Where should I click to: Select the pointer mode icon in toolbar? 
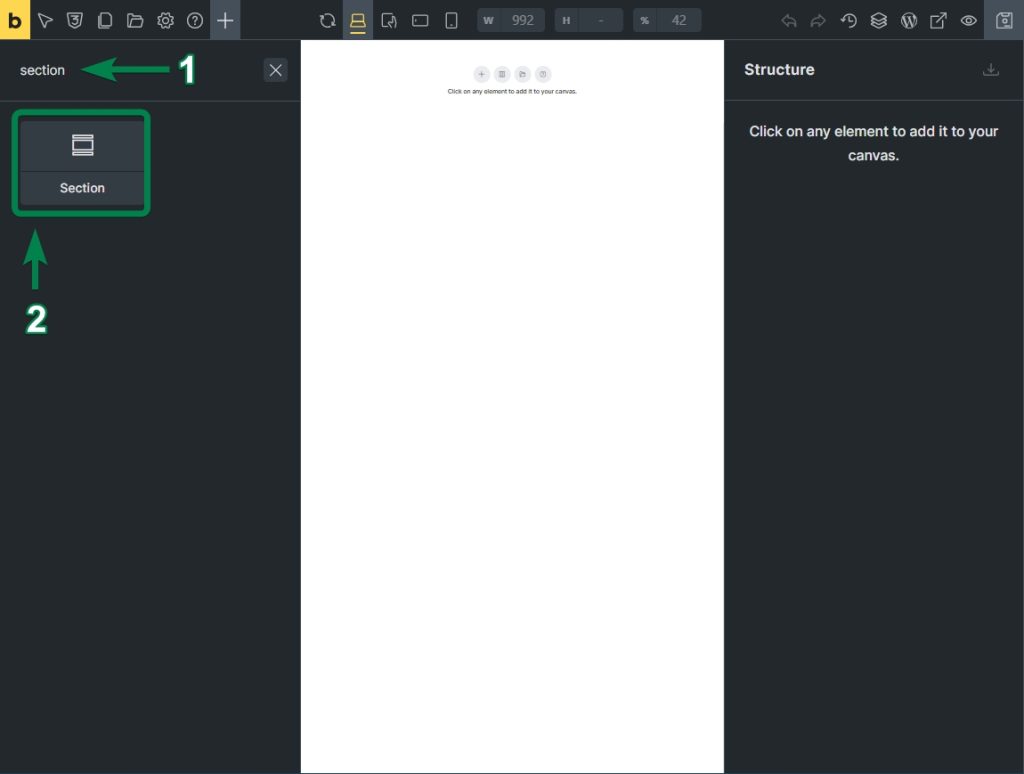click(x=45, y=20)
